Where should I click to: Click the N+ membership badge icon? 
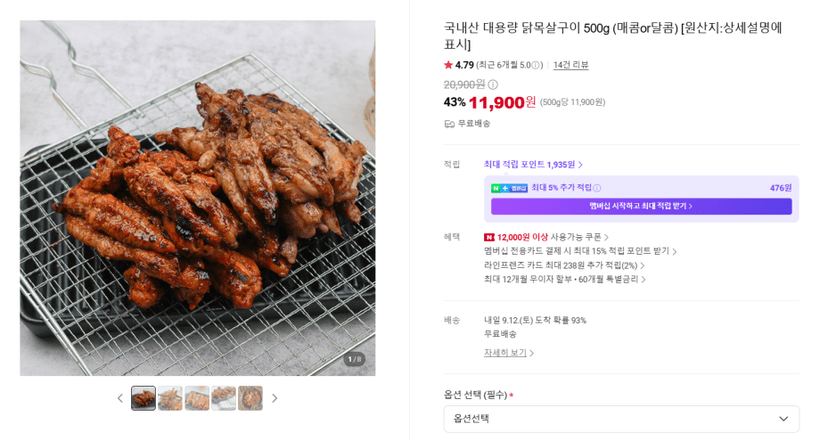point(510,188)
